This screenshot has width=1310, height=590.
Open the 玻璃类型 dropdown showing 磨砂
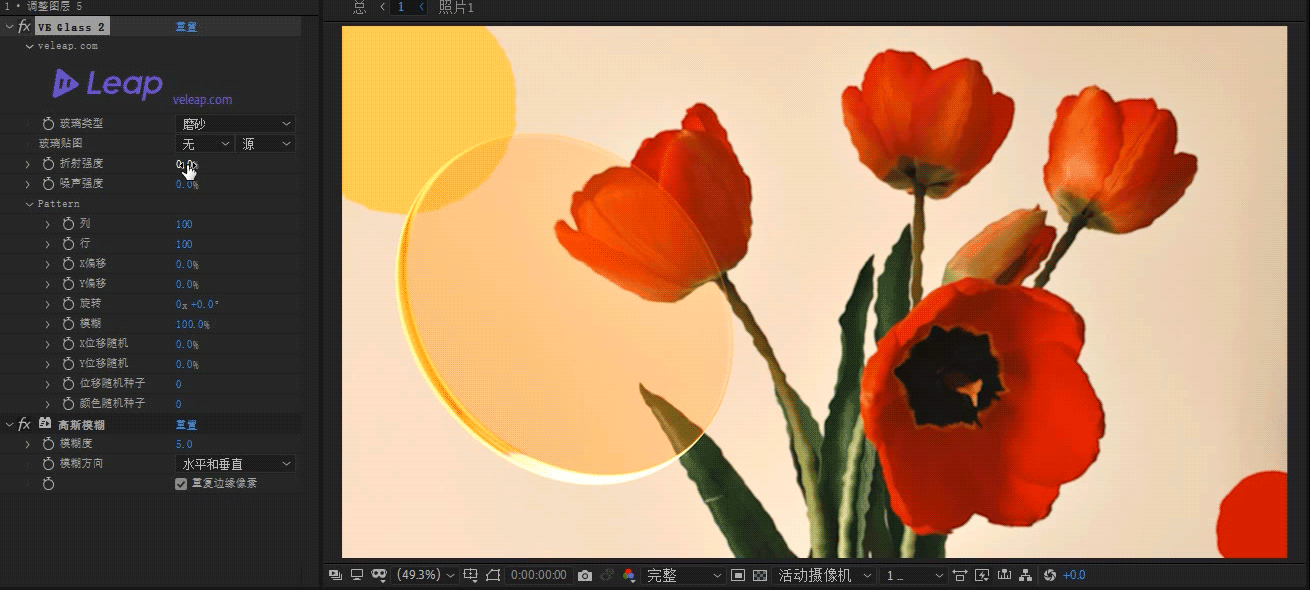[235, 123]
